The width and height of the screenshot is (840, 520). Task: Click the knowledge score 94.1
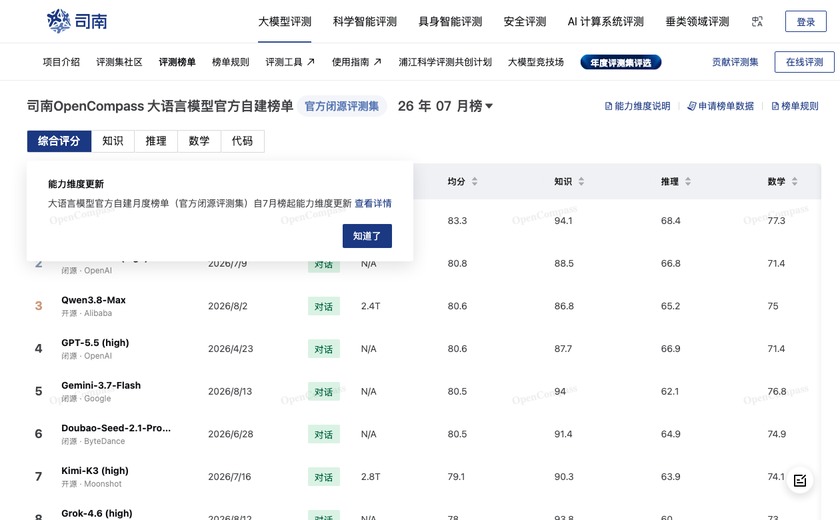(563, 221)
